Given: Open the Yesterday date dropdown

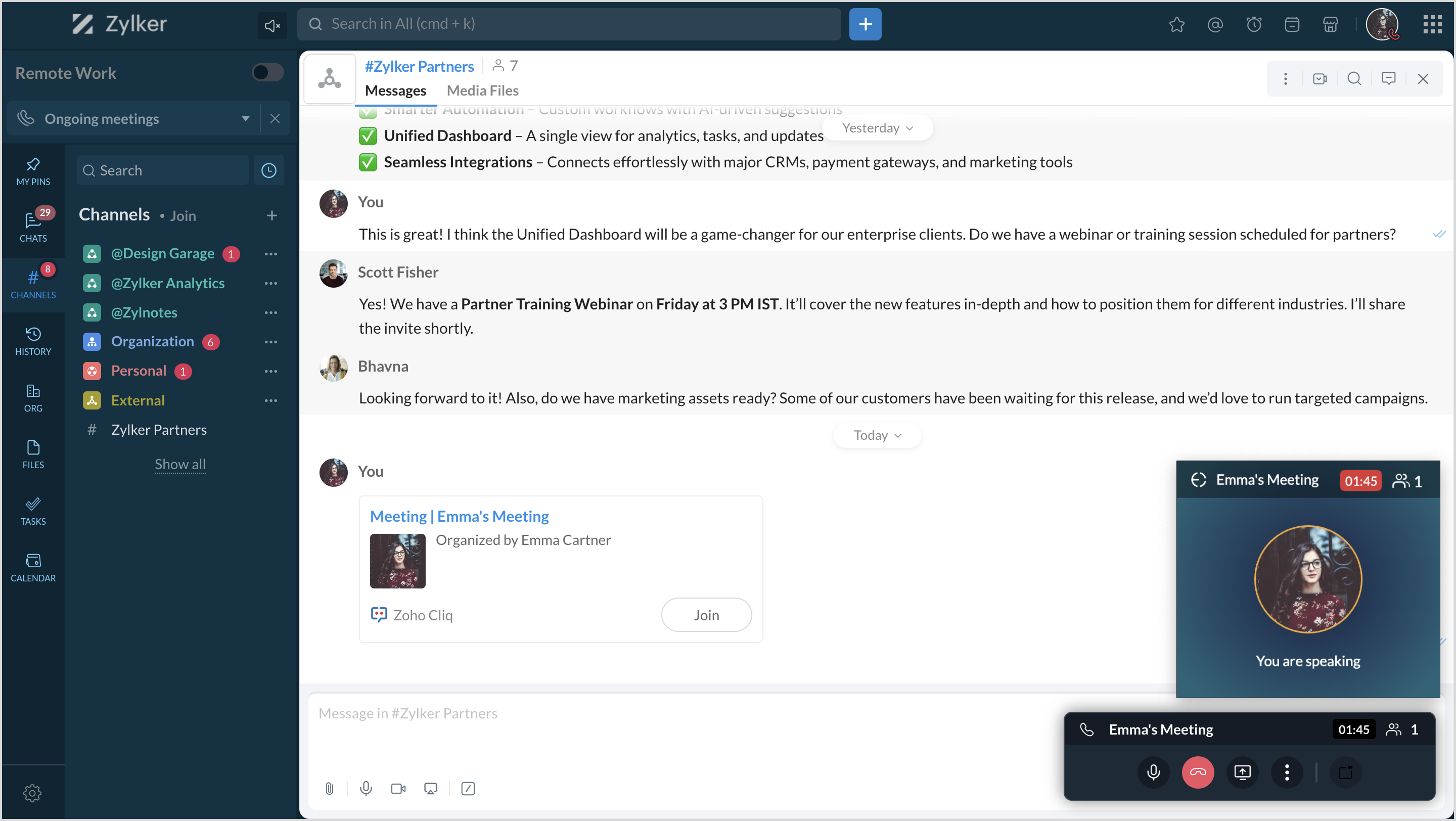Looking at the screenshot, I should pyautogui.click(x=877, y=128).
